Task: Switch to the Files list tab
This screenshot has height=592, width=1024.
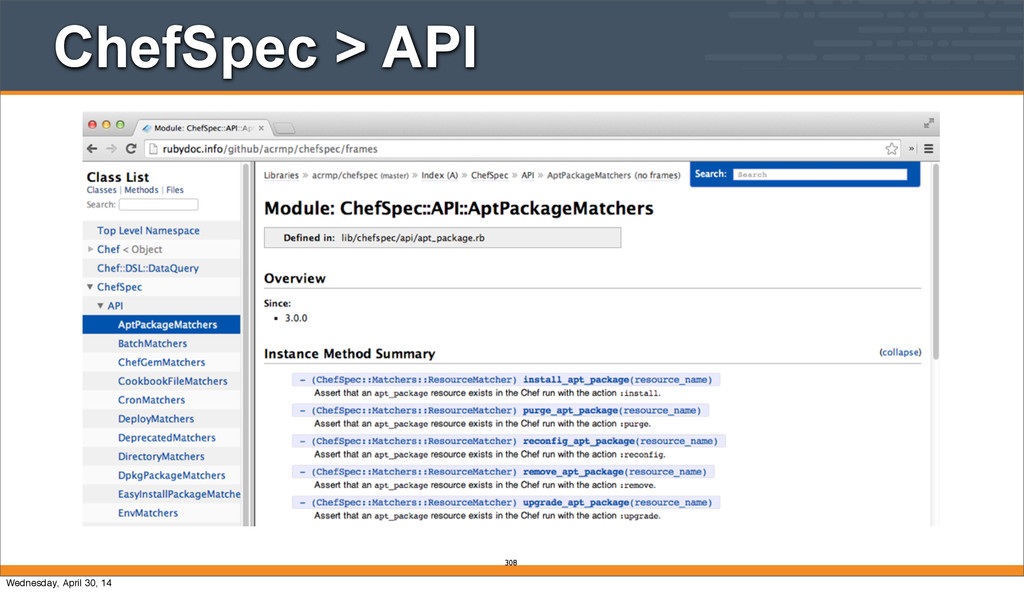Action: click(x=174, y=190)
